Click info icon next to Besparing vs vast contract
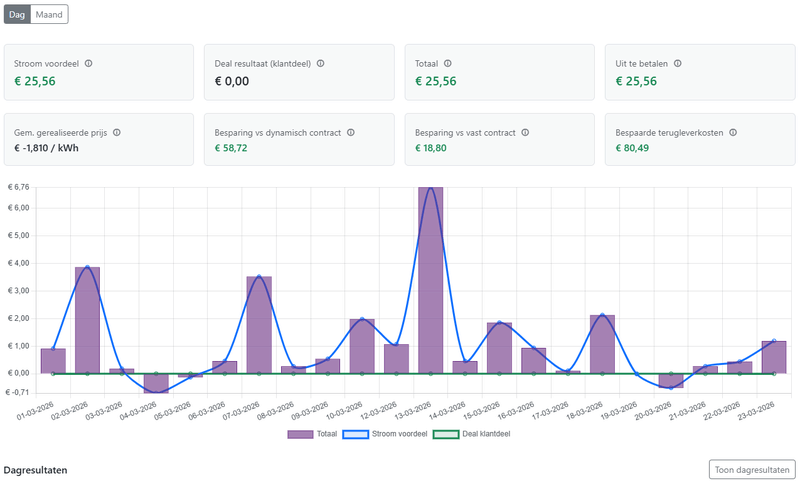This screenshot has height=481, width=800. (525, 132)
